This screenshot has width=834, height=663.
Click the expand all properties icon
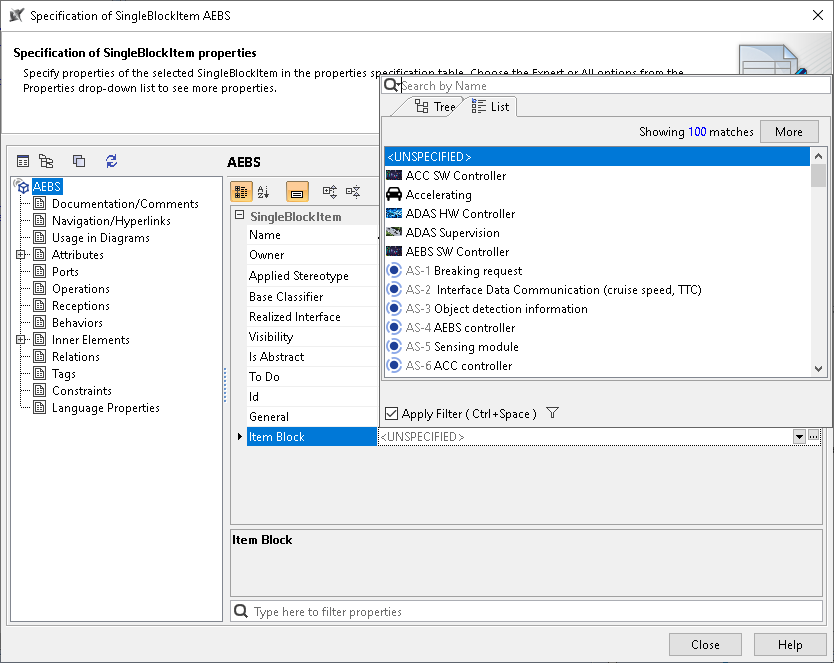tap(330, 191)
